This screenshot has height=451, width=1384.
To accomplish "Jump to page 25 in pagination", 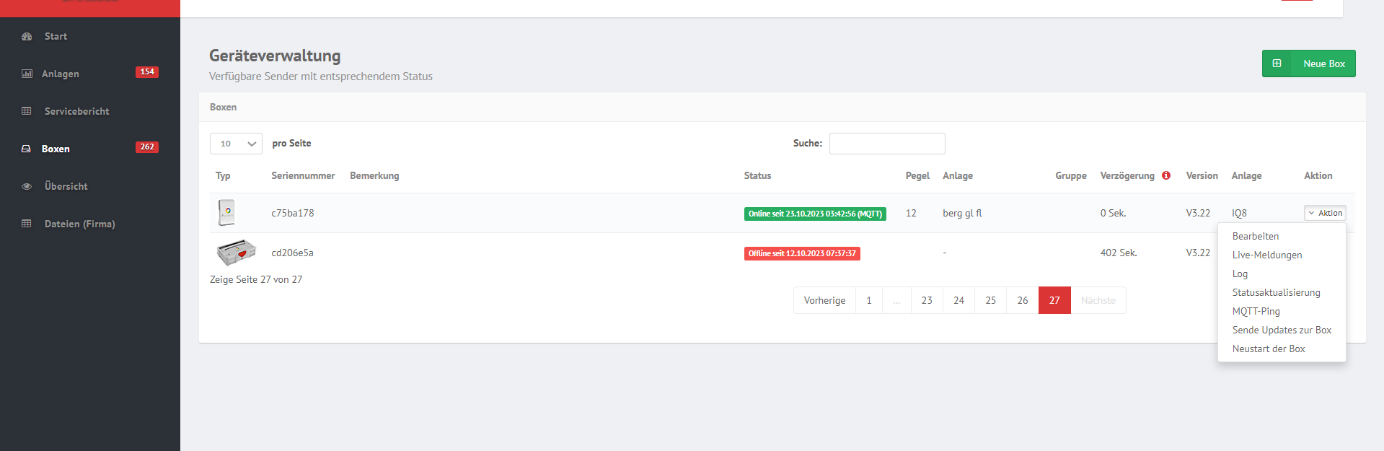I will pos(991,301).
